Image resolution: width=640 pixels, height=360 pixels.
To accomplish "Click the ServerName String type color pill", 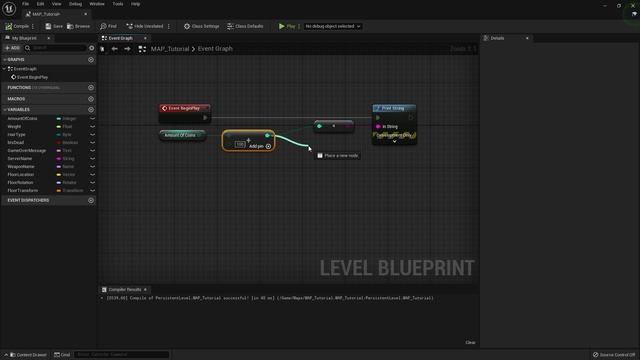I will pos(58,158).
